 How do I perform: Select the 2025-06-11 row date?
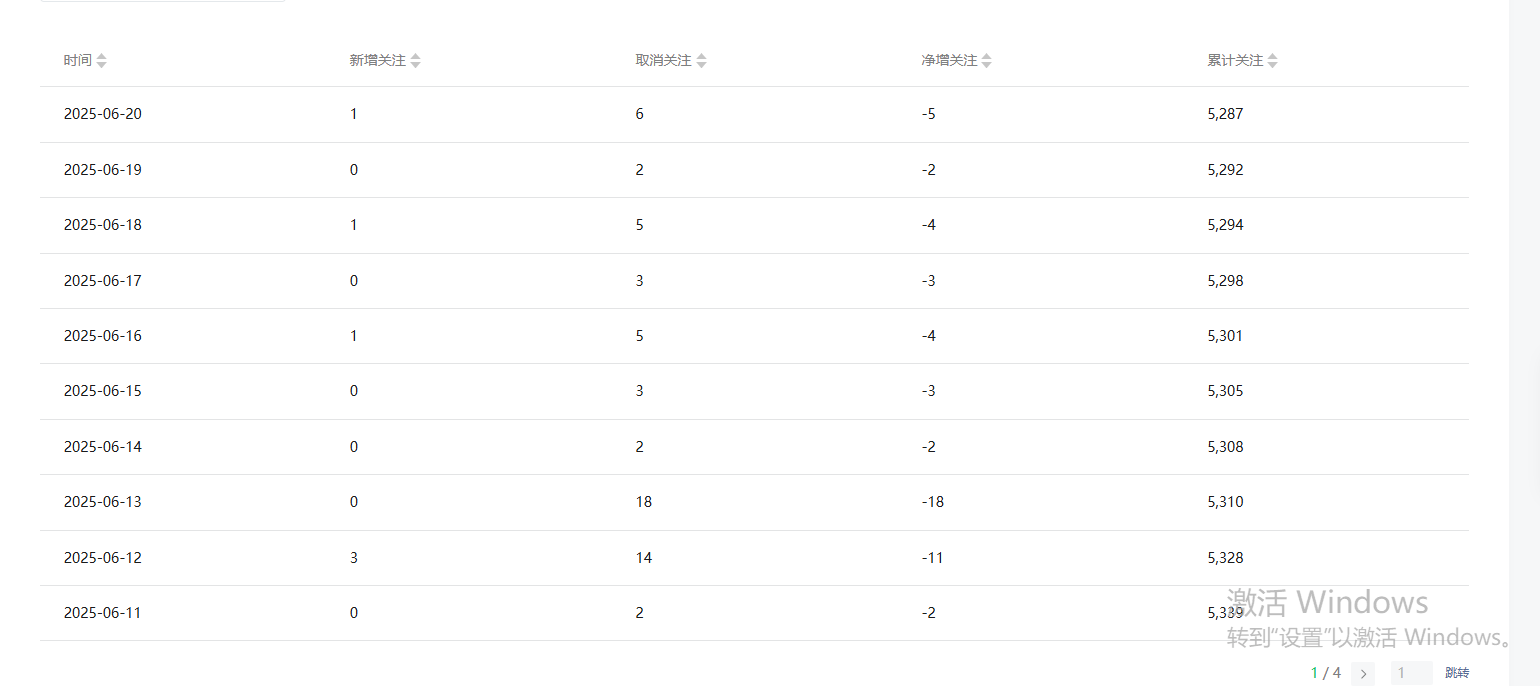[x=103, y=613]
